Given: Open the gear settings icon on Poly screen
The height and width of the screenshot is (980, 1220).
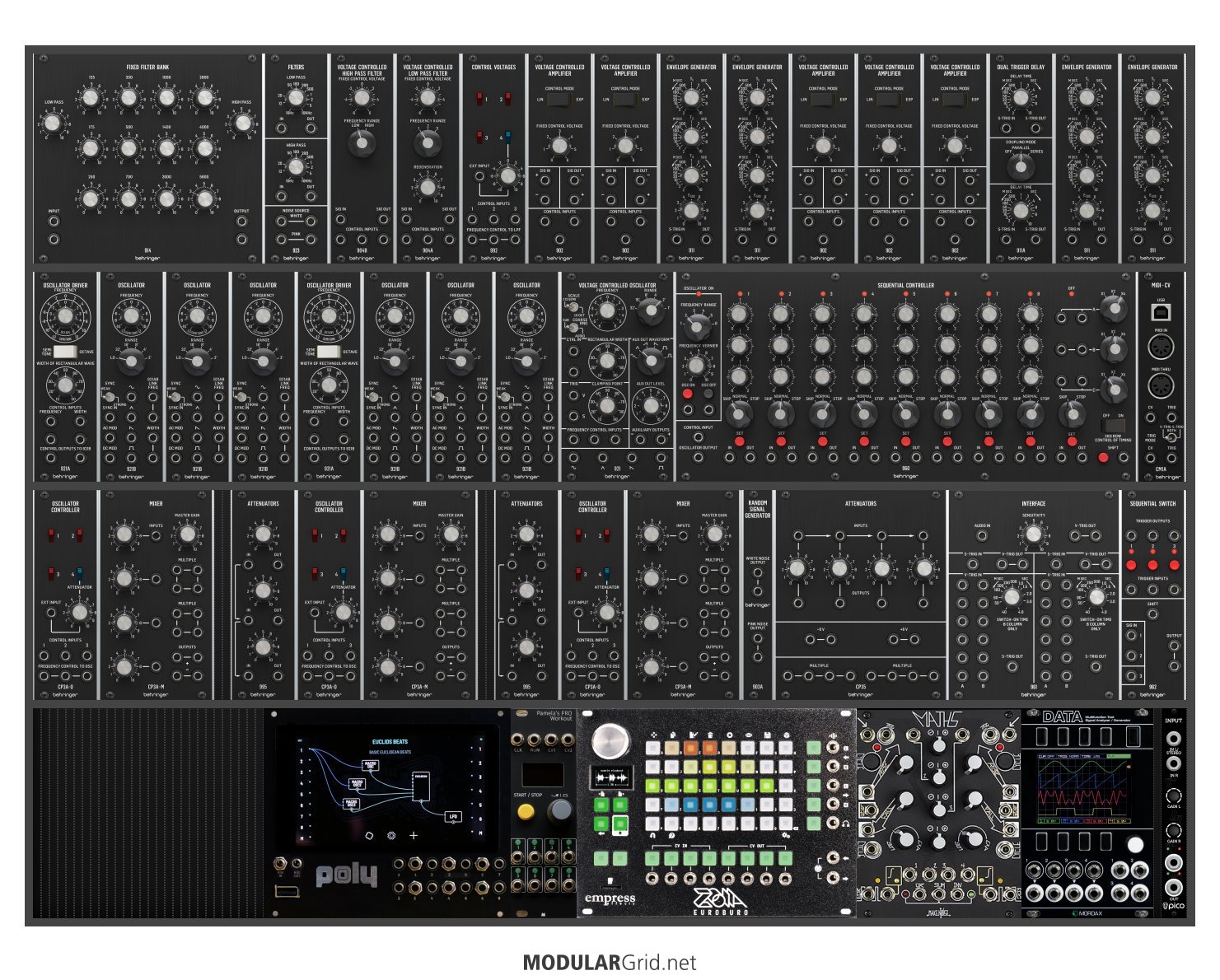Looking at the screenshot, I should 391,835.
